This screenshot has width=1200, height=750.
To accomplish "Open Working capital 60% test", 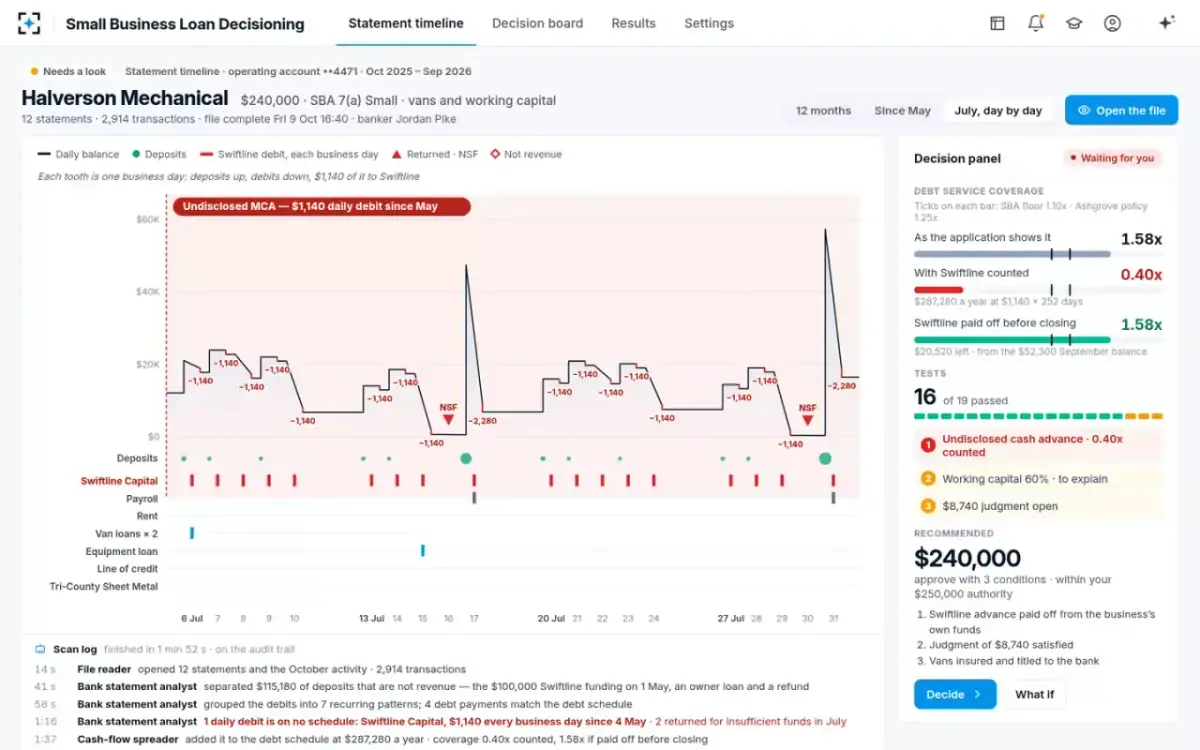I will coord(1038,479).
